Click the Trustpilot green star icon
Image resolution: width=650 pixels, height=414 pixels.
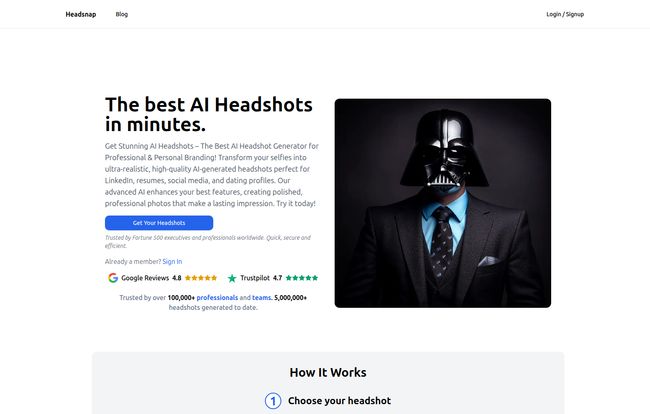[232, 278]
